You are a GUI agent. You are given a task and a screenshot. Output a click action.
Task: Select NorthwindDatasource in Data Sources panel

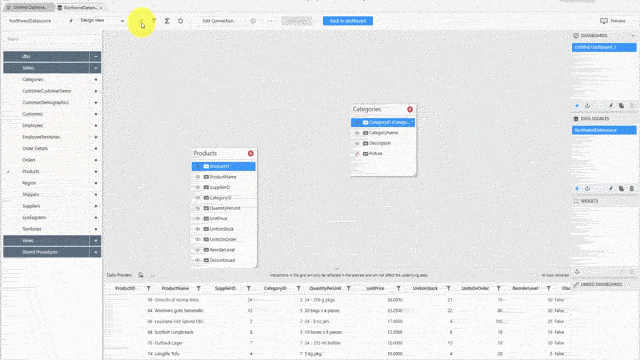(x=604, y=130)
